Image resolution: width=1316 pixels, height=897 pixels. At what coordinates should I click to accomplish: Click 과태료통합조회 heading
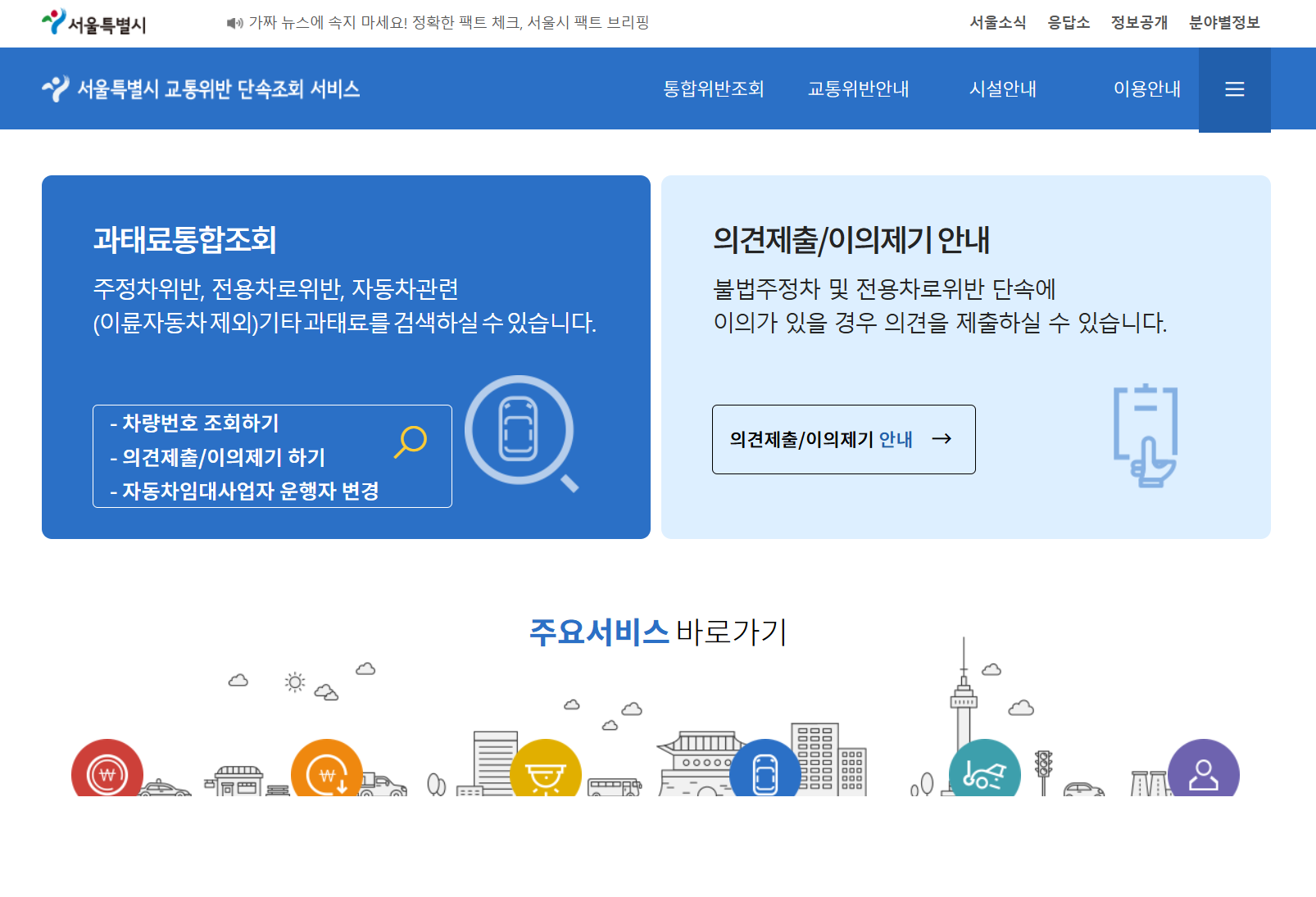pos(184,239)
